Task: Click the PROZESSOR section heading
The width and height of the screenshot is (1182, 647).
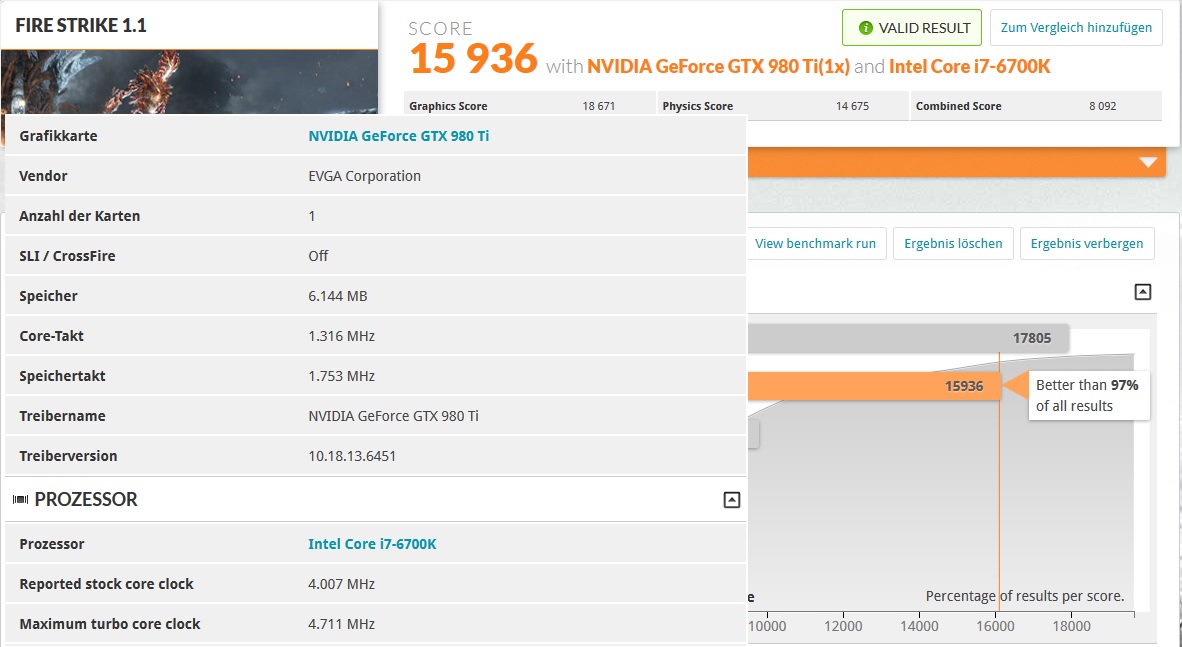Action: coord(86,499)
